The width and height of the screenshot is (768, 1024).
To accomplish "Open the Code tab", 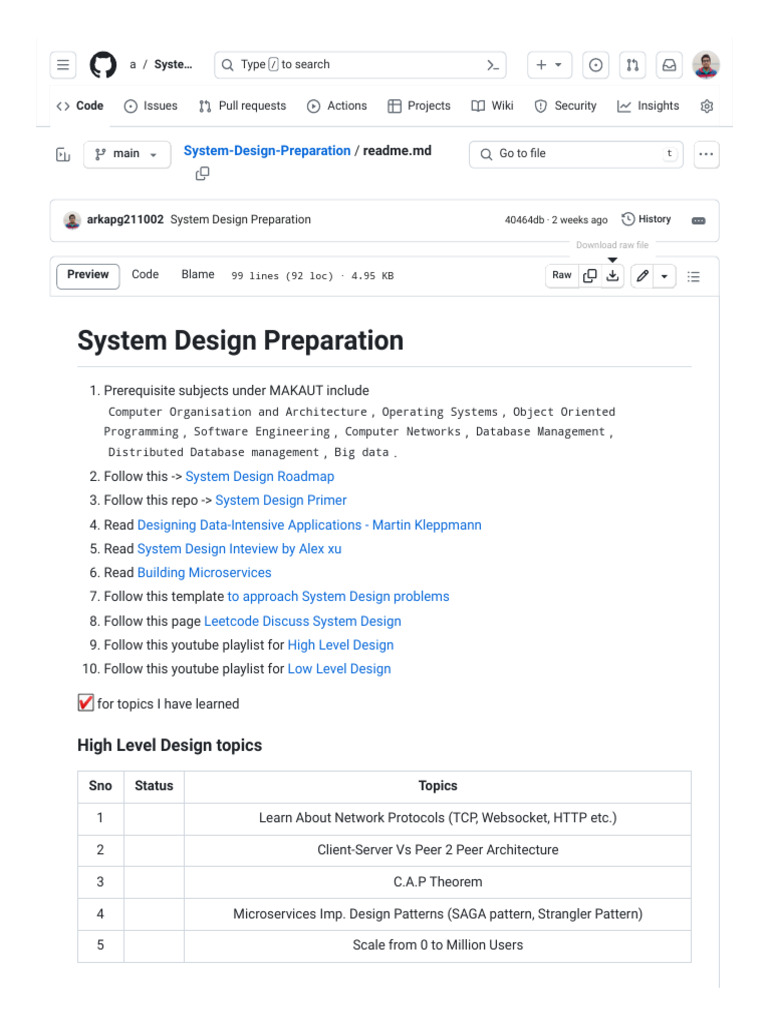I will [x=80, y=106].
